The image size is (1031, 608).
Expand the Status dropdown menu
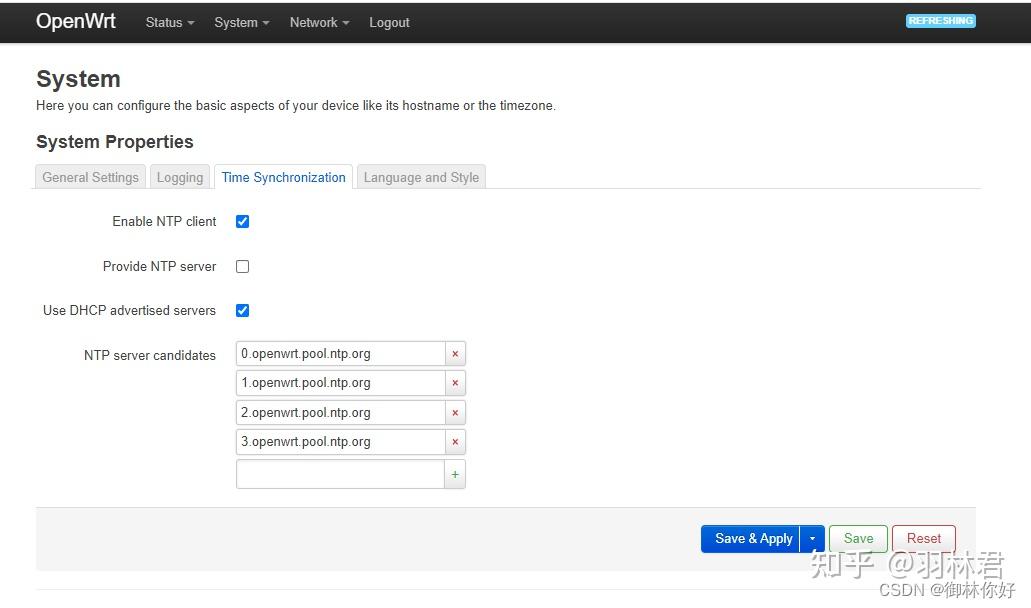169,22
